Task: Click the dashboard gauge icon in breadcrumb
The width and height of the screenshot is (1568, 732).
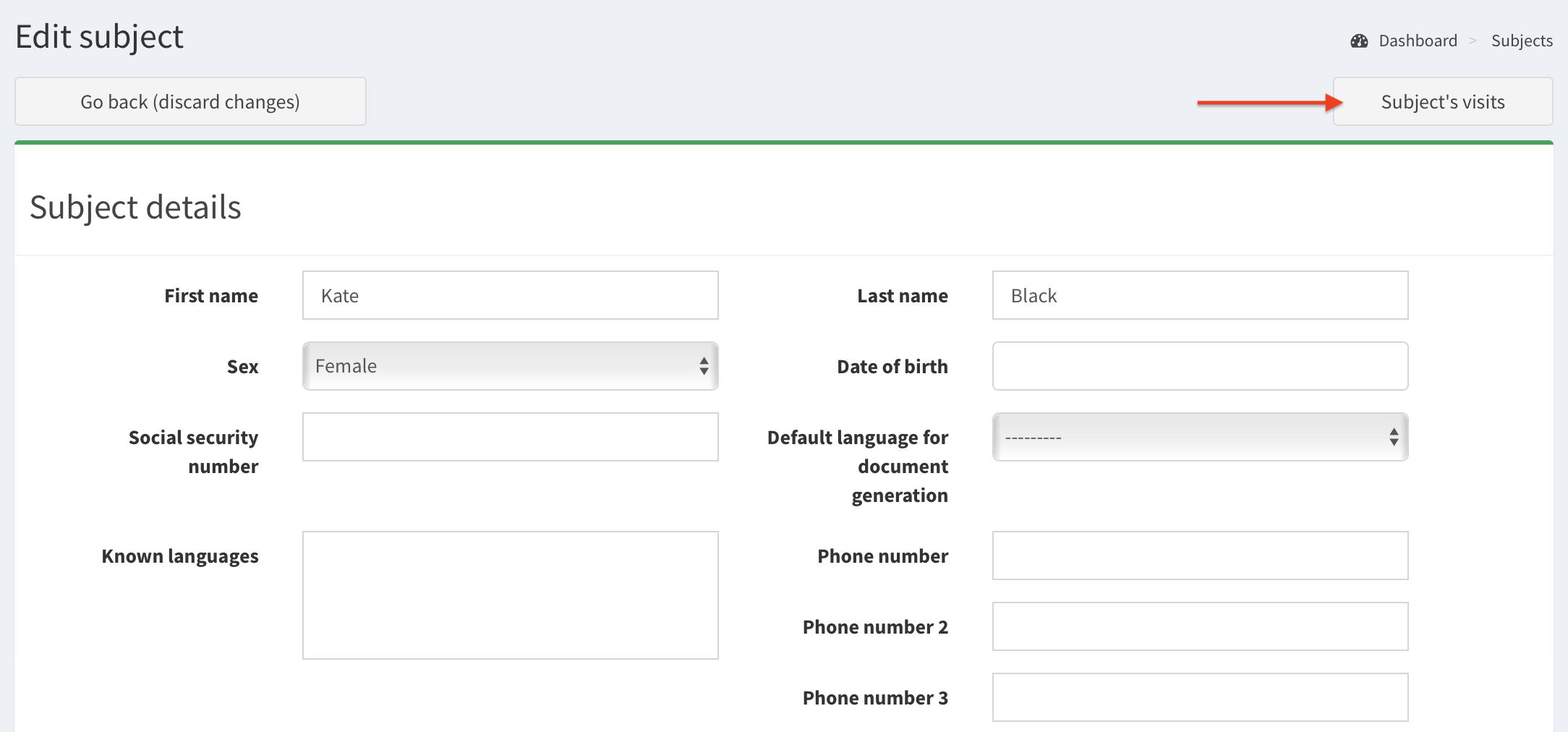Action: click(x=1359, y=41)
